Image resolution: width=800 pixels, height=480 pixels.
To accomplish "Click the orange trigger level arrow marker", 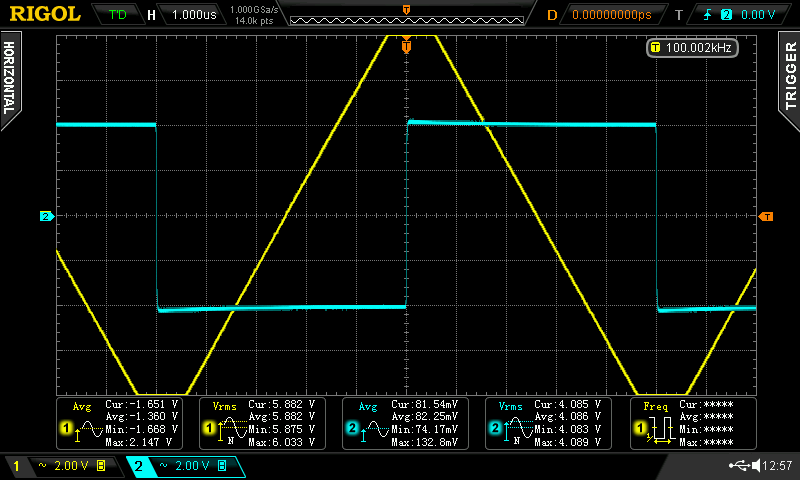I will [766, 216].
